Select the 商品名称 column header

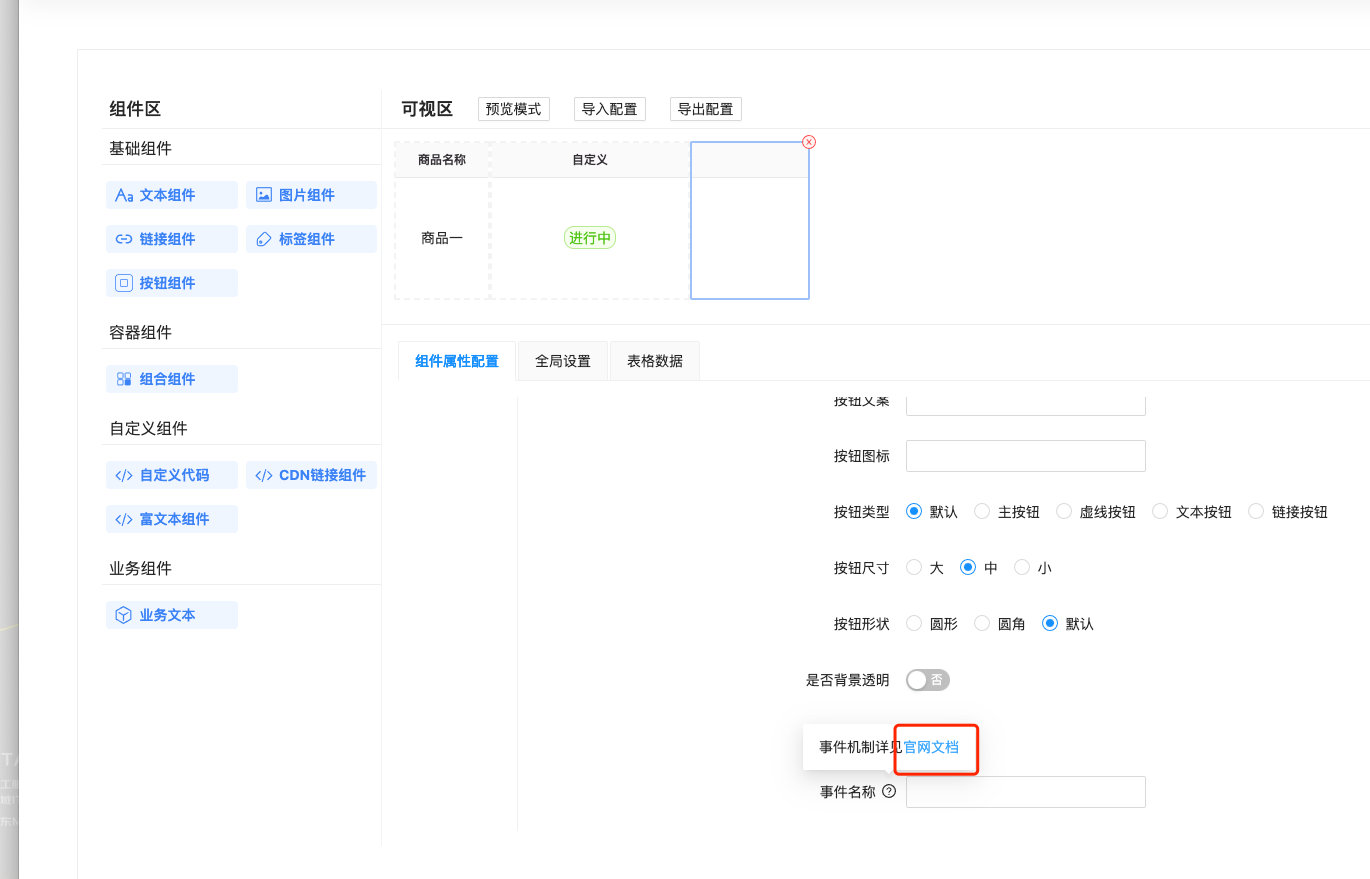pyautogui.click(x=442, y=159)
